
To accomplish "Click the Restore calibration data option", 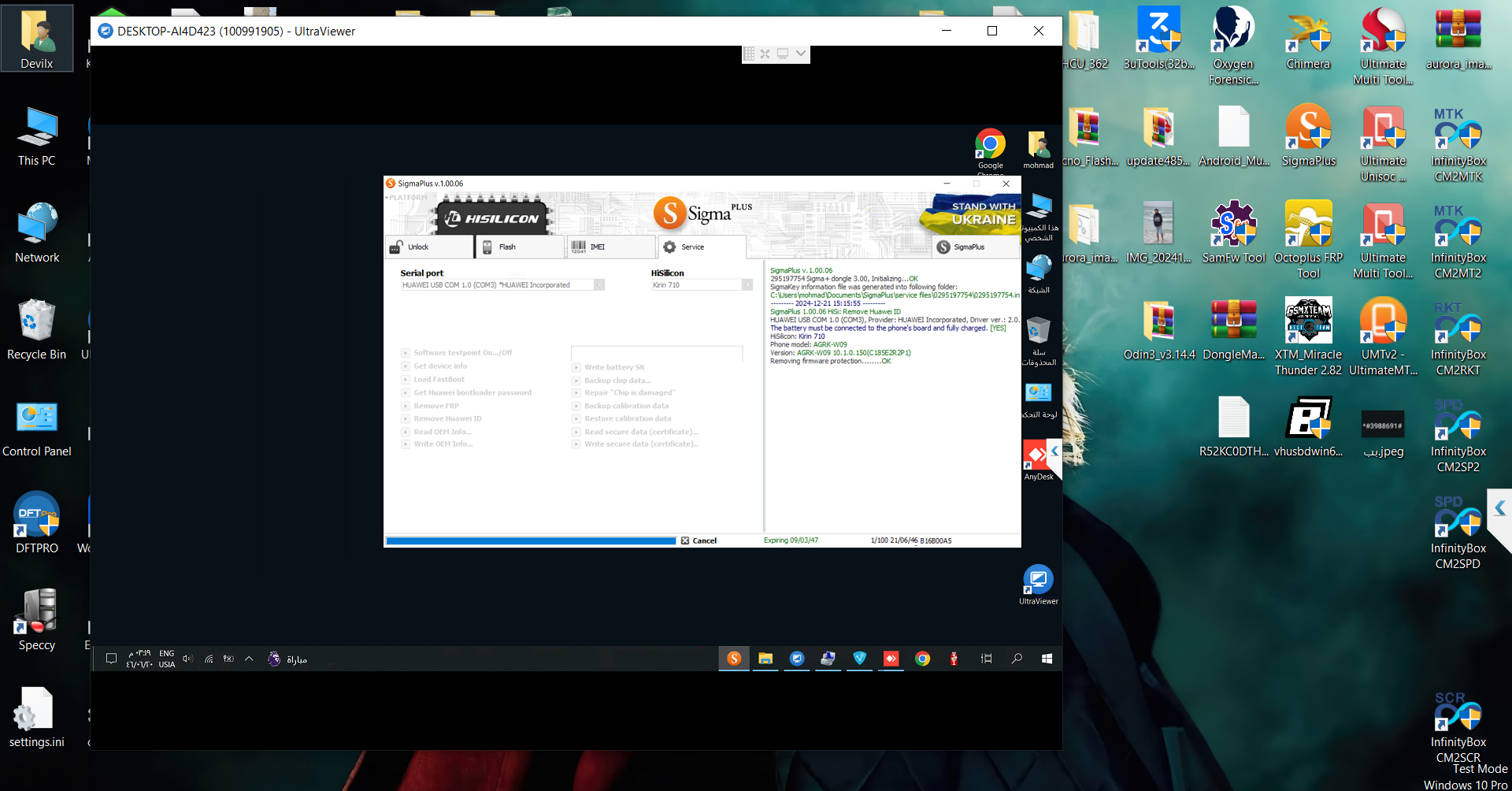I will tap(628, 418).
